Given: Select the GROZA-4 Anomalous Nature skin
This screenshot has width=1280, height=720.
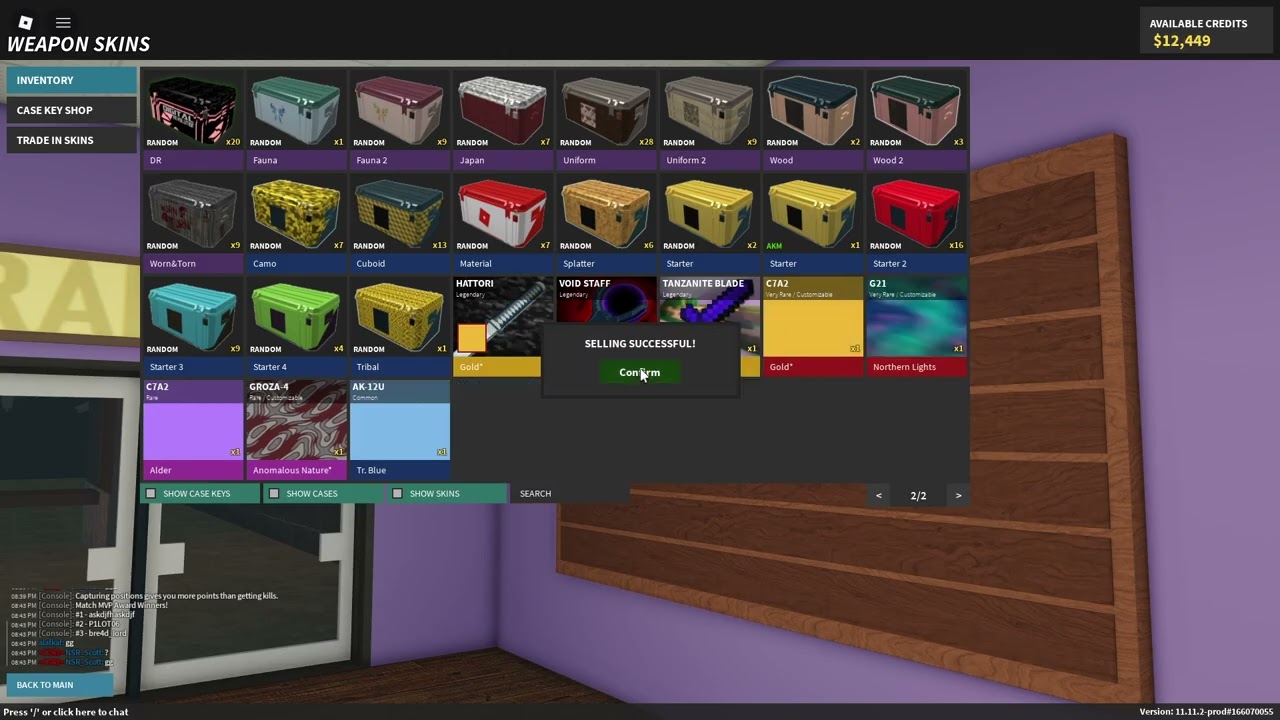Looking at the screenshot, I should [296, 429].
